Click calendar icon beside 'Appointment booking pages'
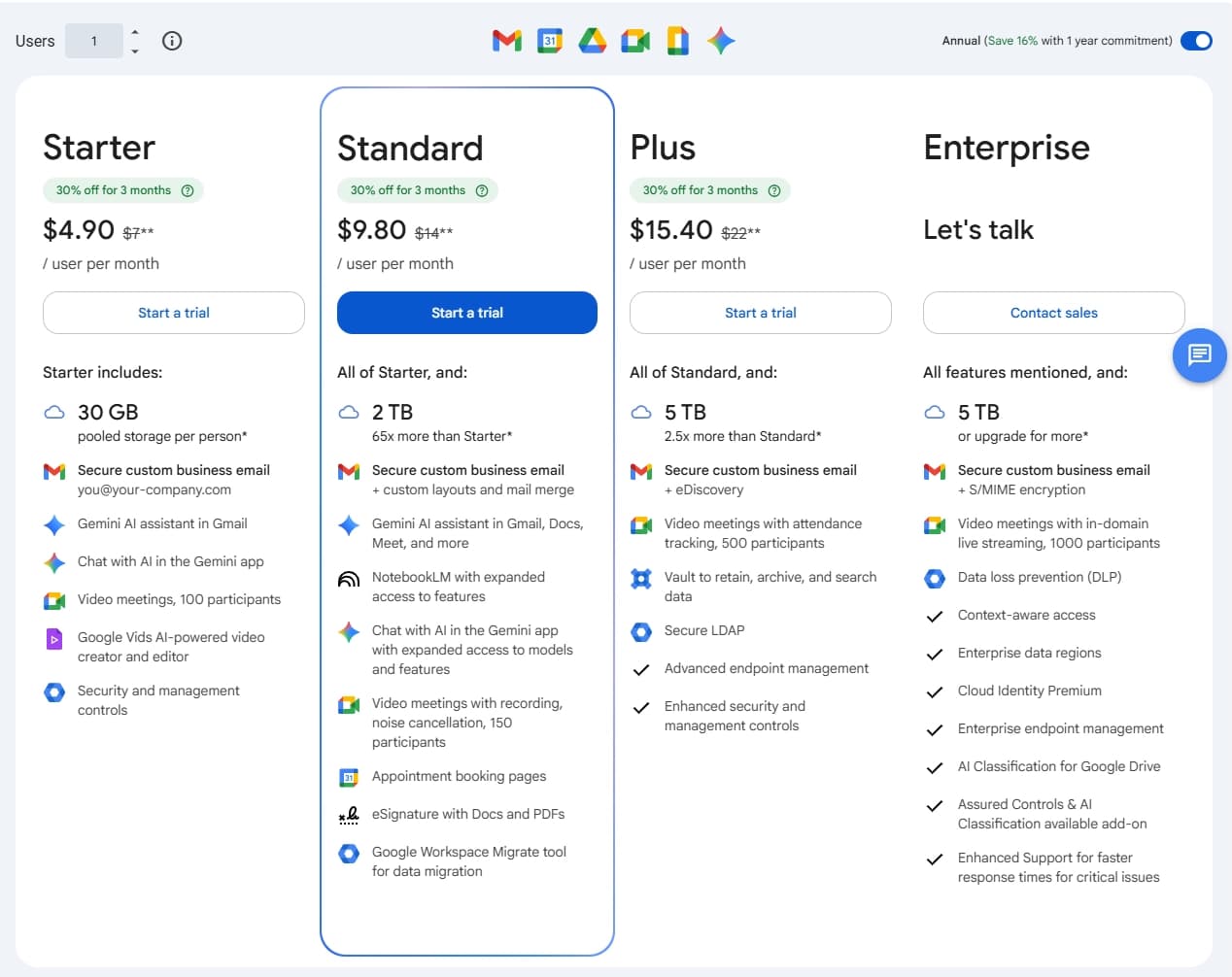The width and height of the screenshot is (1232, 977). click(349, 777)
